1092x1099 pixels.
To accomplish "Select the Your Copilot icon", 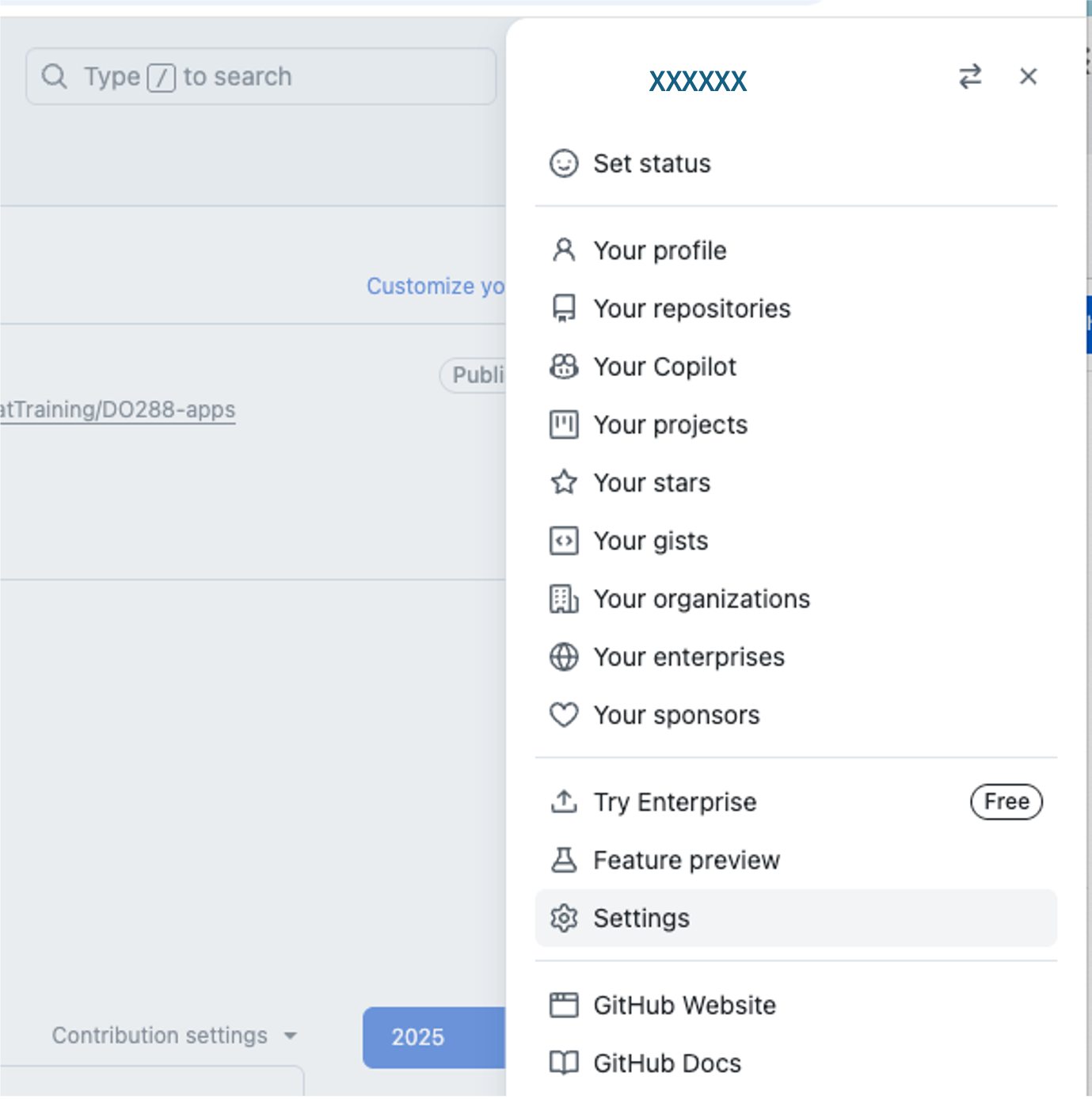I will coord(564,367).
